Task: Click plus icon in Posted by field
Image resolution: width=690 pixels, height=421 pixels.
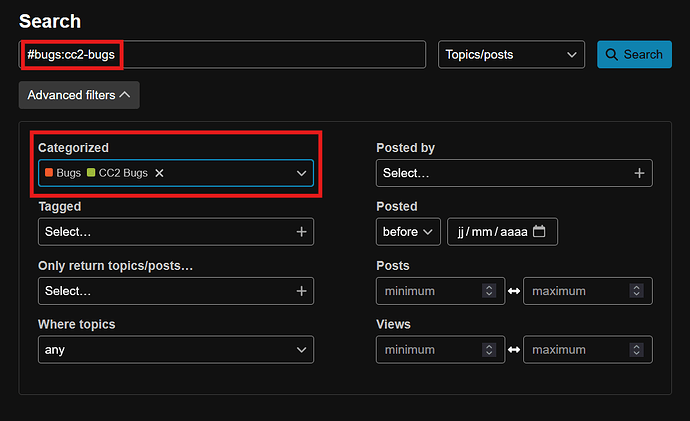Action: click(639, 173)
